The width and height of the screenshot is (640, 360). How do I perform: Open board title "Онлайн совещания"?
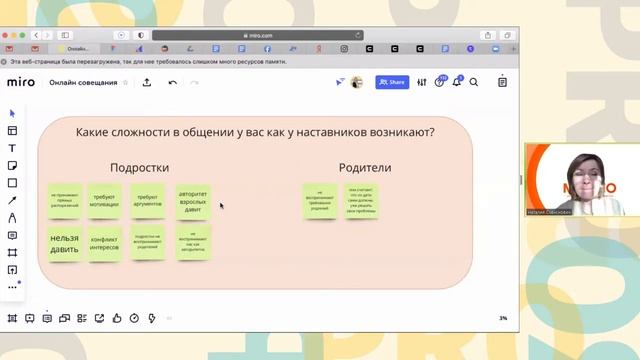(83, 82)
